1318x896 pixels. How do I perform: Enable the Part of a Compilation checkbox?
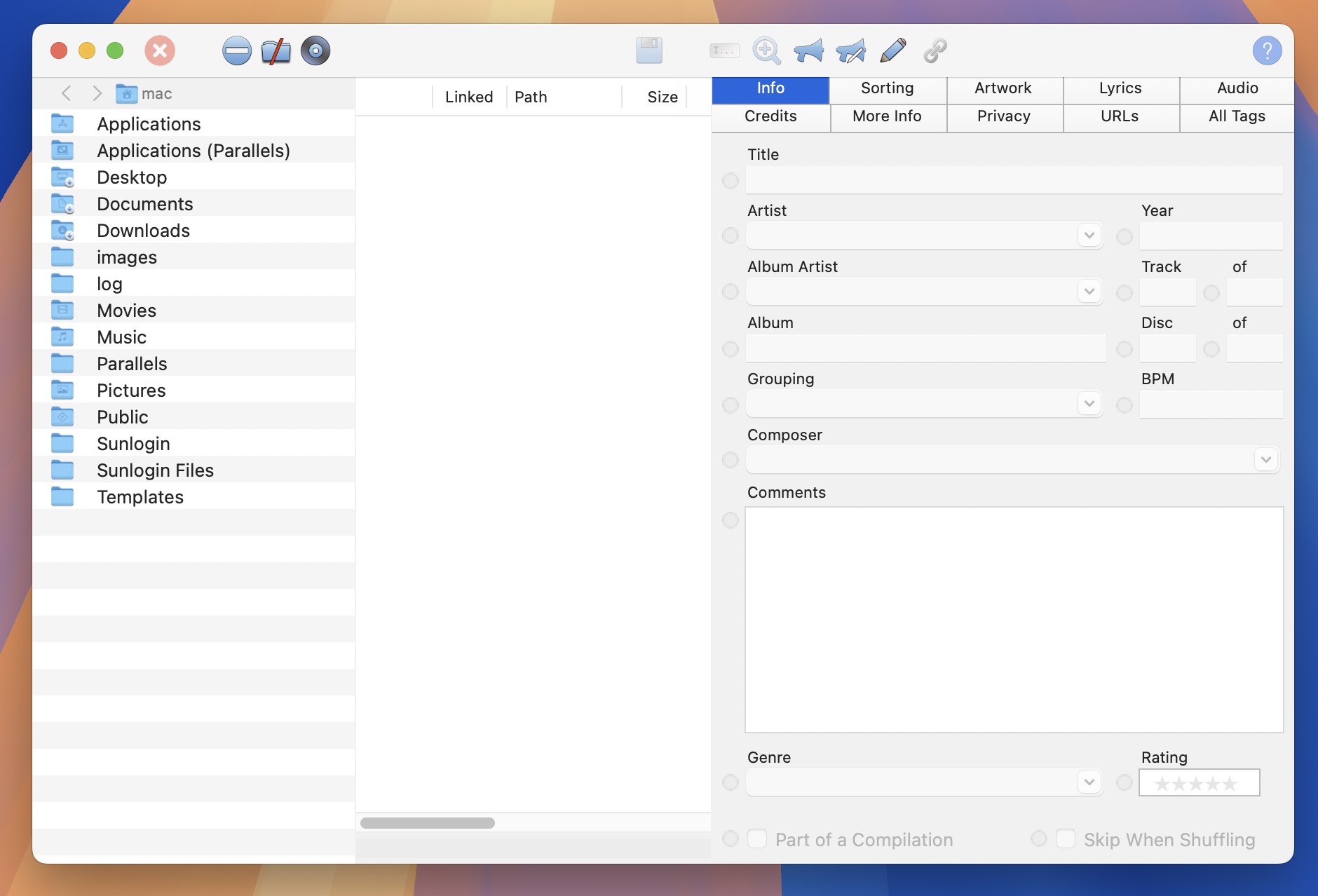click(x=758, y=839)
